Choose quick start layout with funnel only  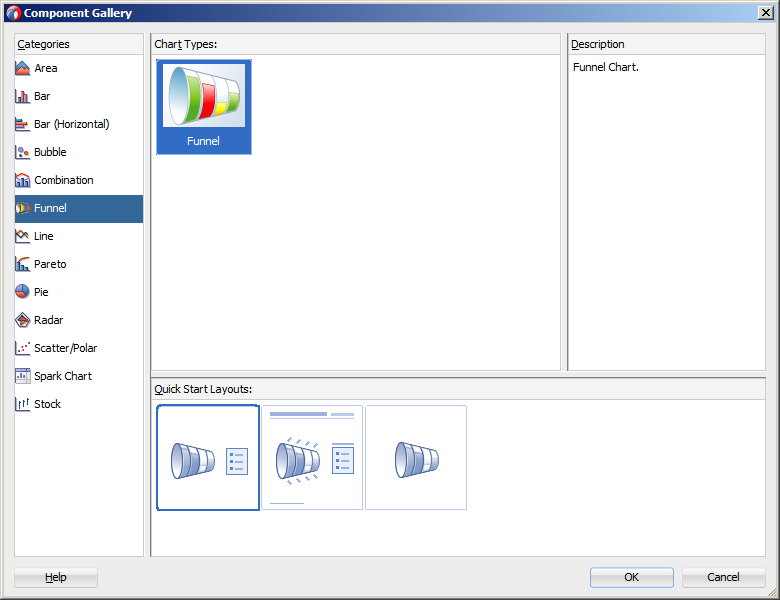pos(416,458)
